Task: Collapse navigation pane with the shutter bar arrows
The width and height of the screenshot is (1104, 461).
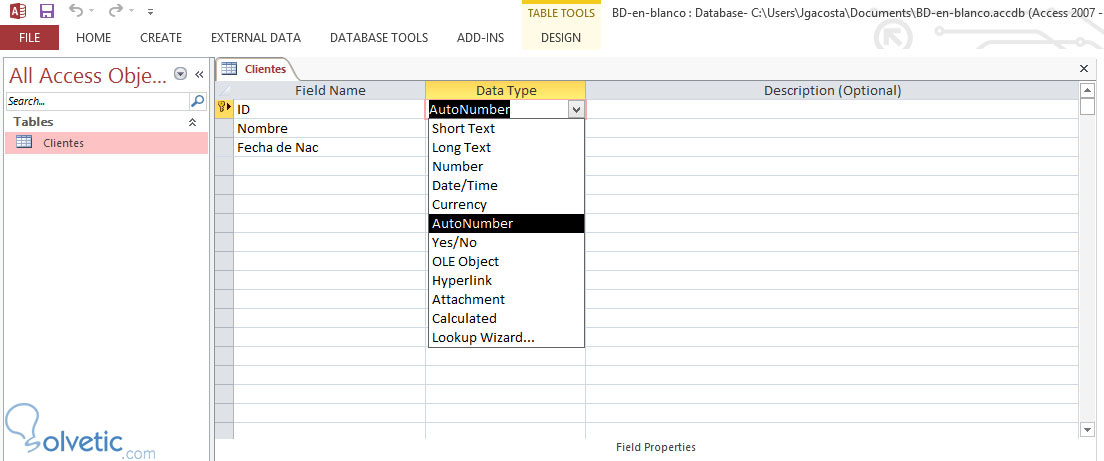Action: coord(199,74)
